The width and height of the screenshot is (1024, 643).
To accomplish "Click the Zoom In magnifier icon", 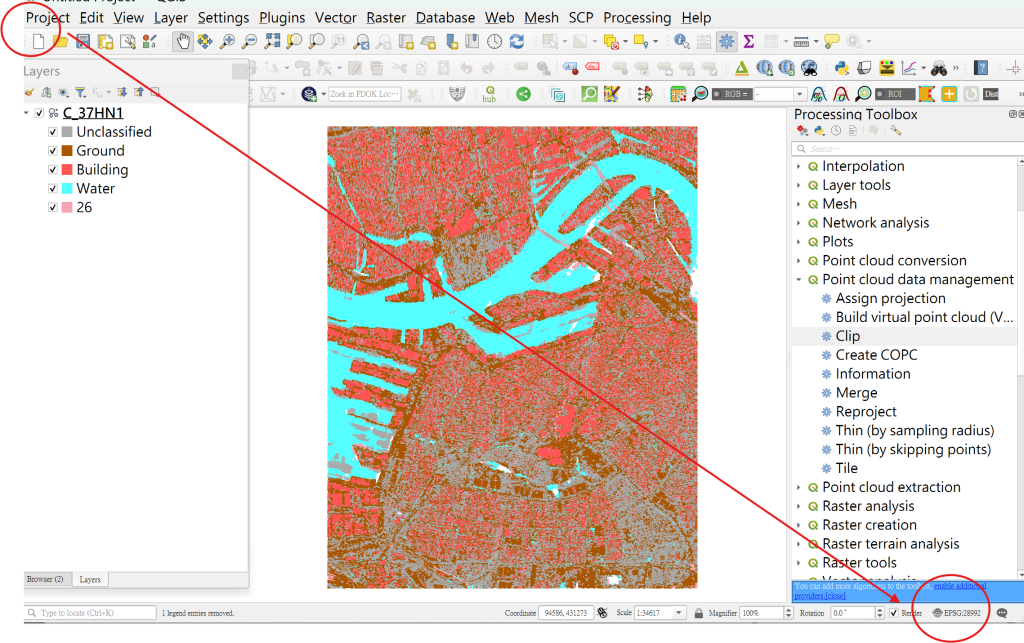I will 227,42.
